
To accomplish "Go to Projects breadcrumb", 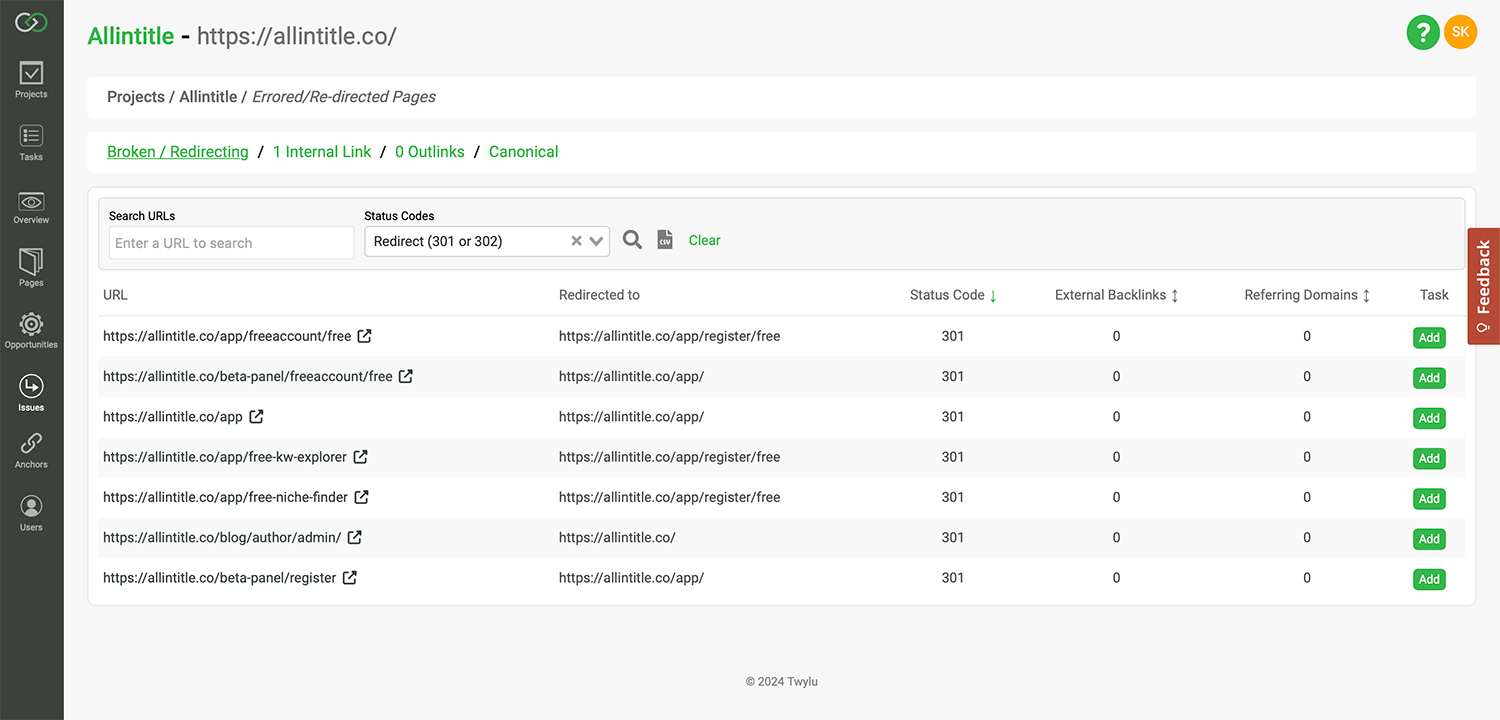I will point(136,97).
